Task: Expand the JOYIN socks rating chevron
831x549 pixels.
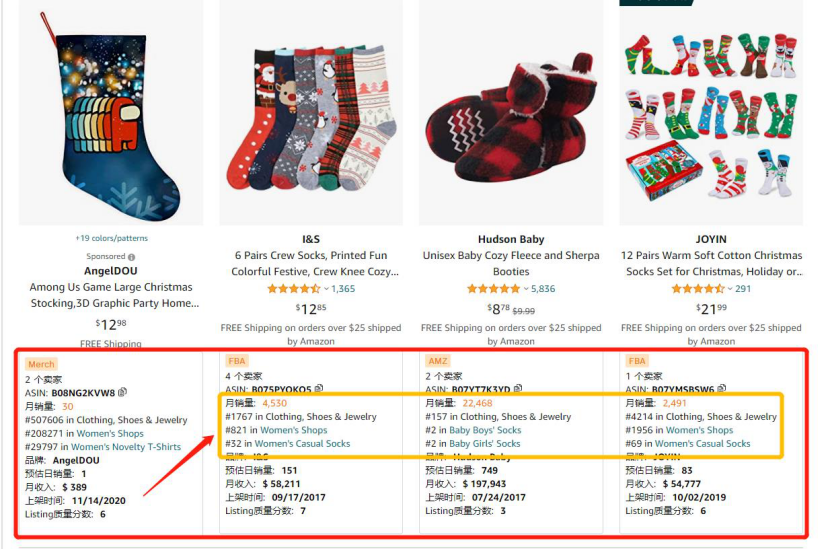Action: (730, 289)
